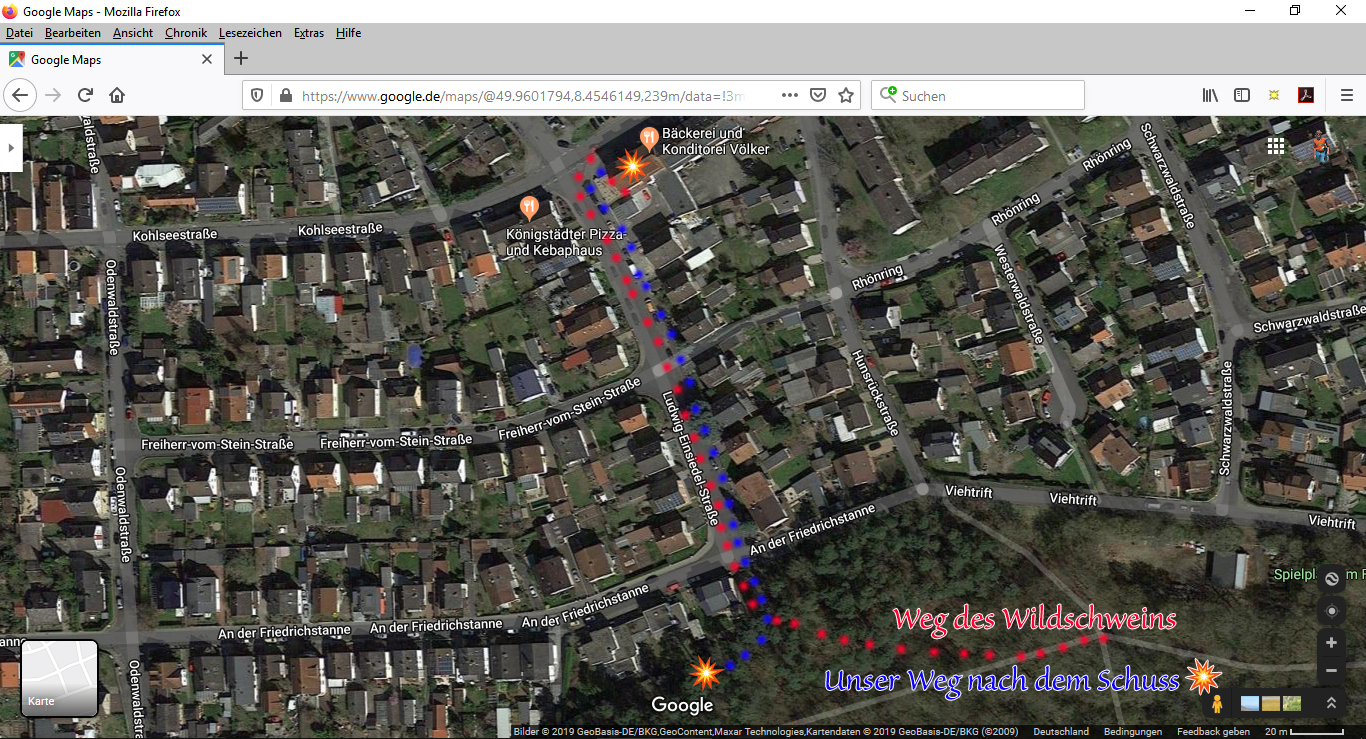
Task: Open Adobe PDF extension icon
Action: pos(1305,95)
